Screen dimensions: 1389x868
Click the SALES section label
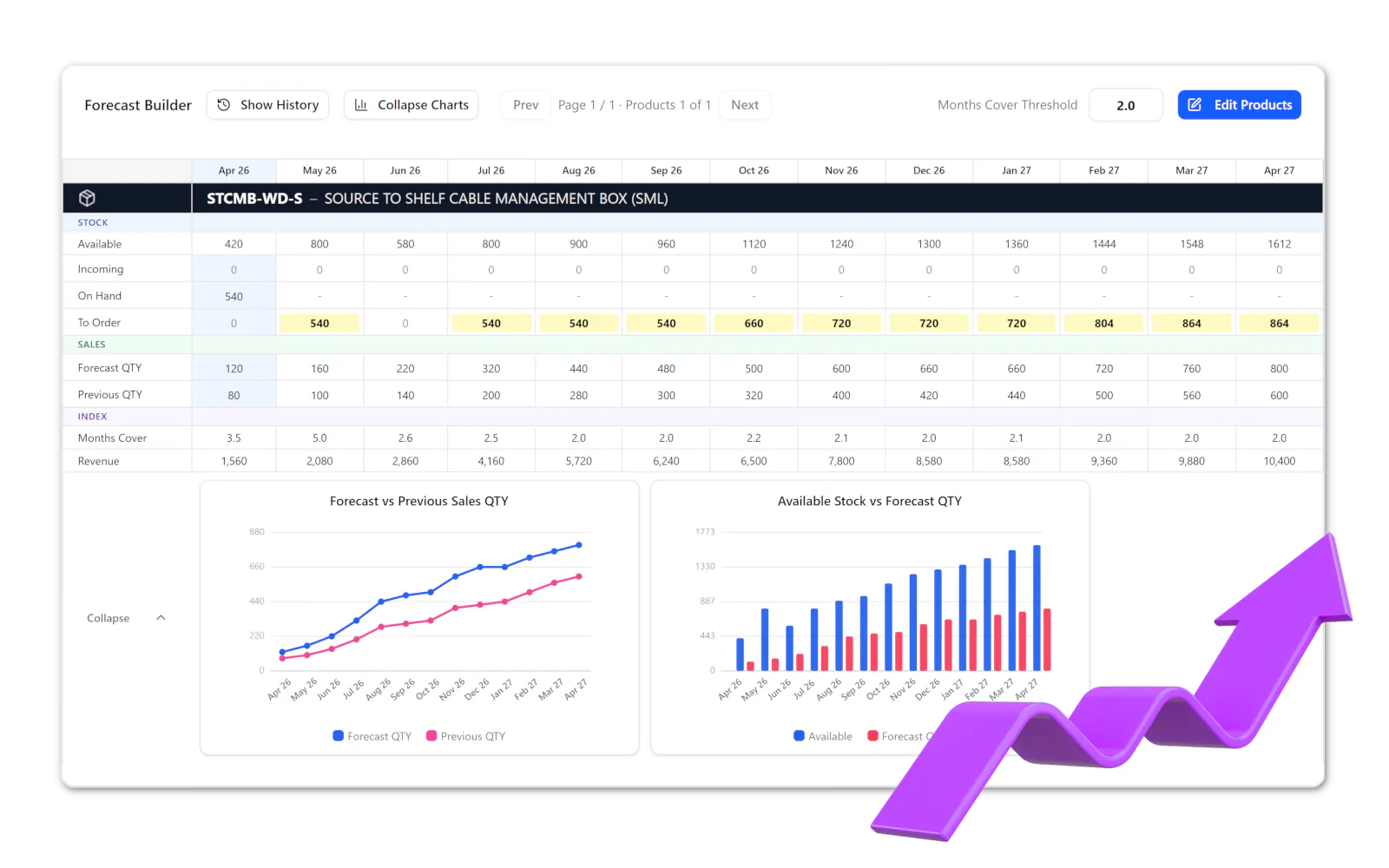pos(91,345)
